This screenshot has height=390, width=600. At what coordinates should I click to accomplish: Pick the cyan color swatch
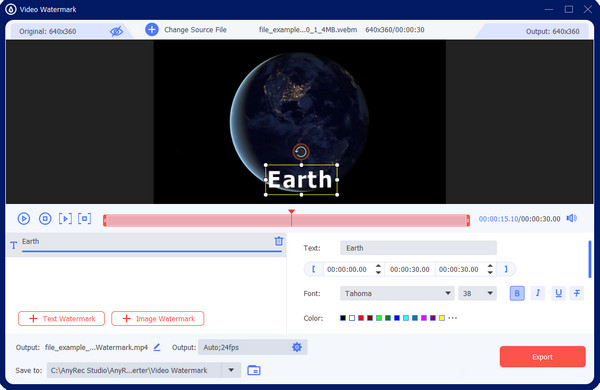pos(406,318)
